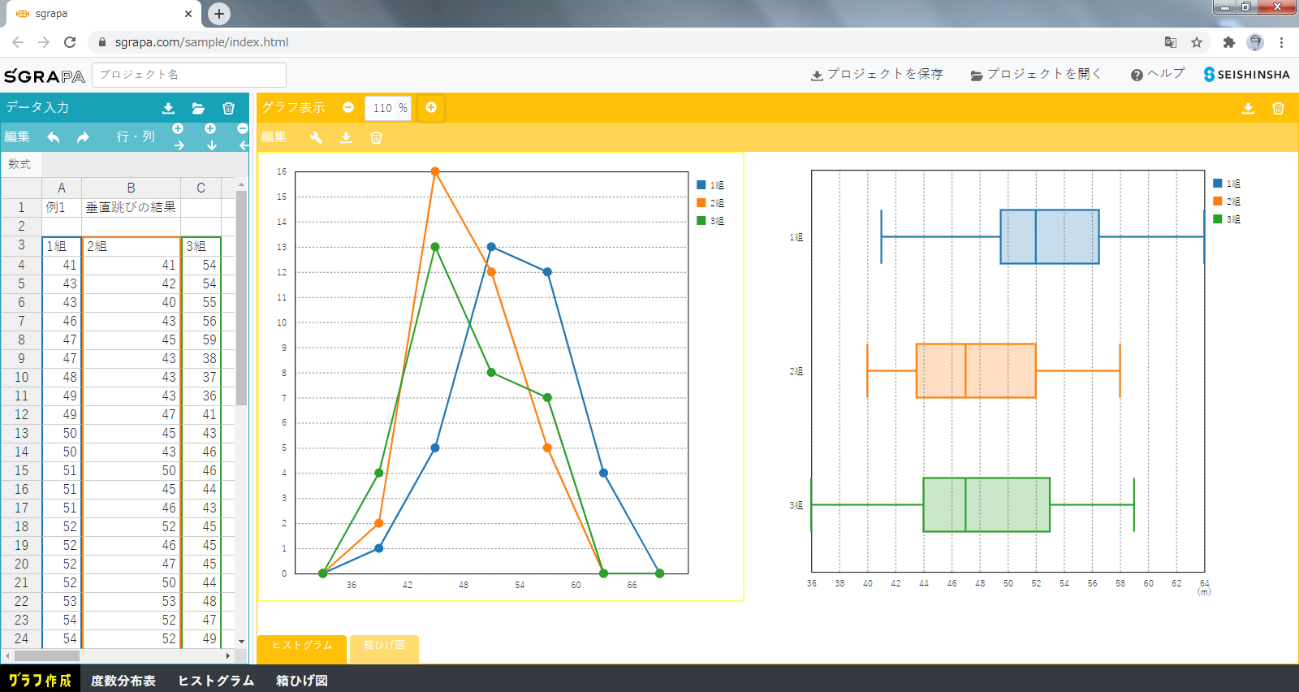1299x692 pixels.
Task: Select cell with 2組 in row 3
Action: click(x=131, y=246)
